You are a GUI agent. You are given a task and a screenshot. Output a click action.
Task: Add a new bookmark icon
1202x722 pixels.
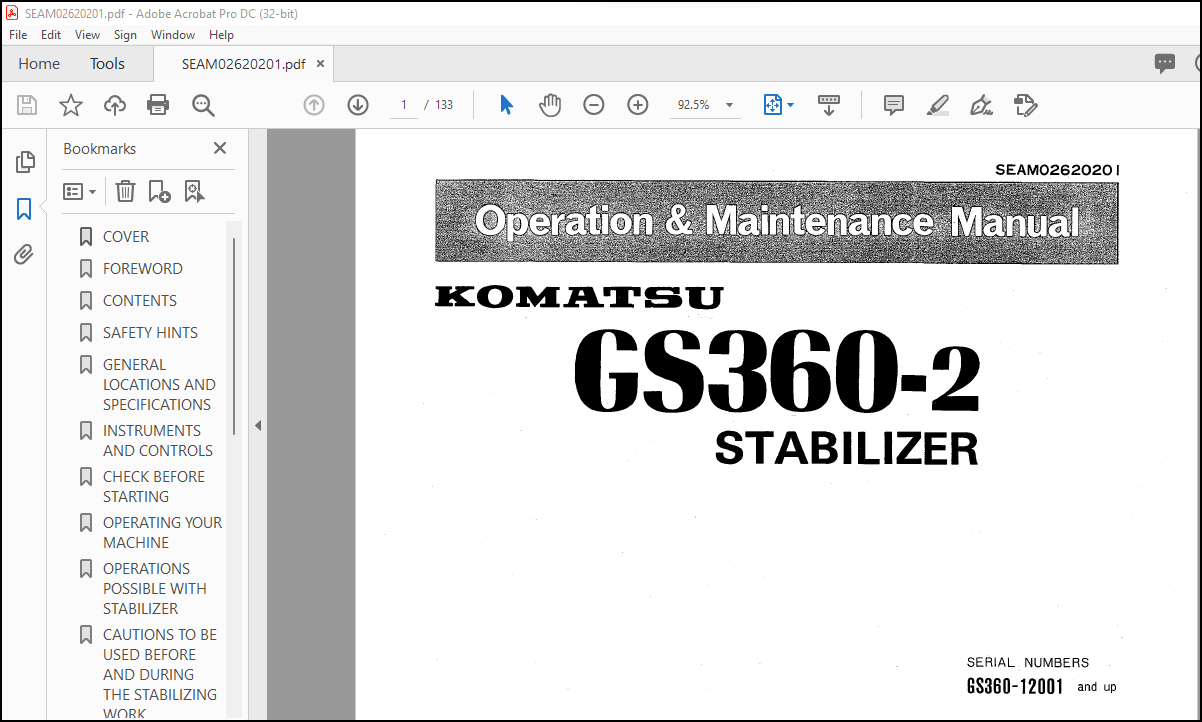[159, 191]
